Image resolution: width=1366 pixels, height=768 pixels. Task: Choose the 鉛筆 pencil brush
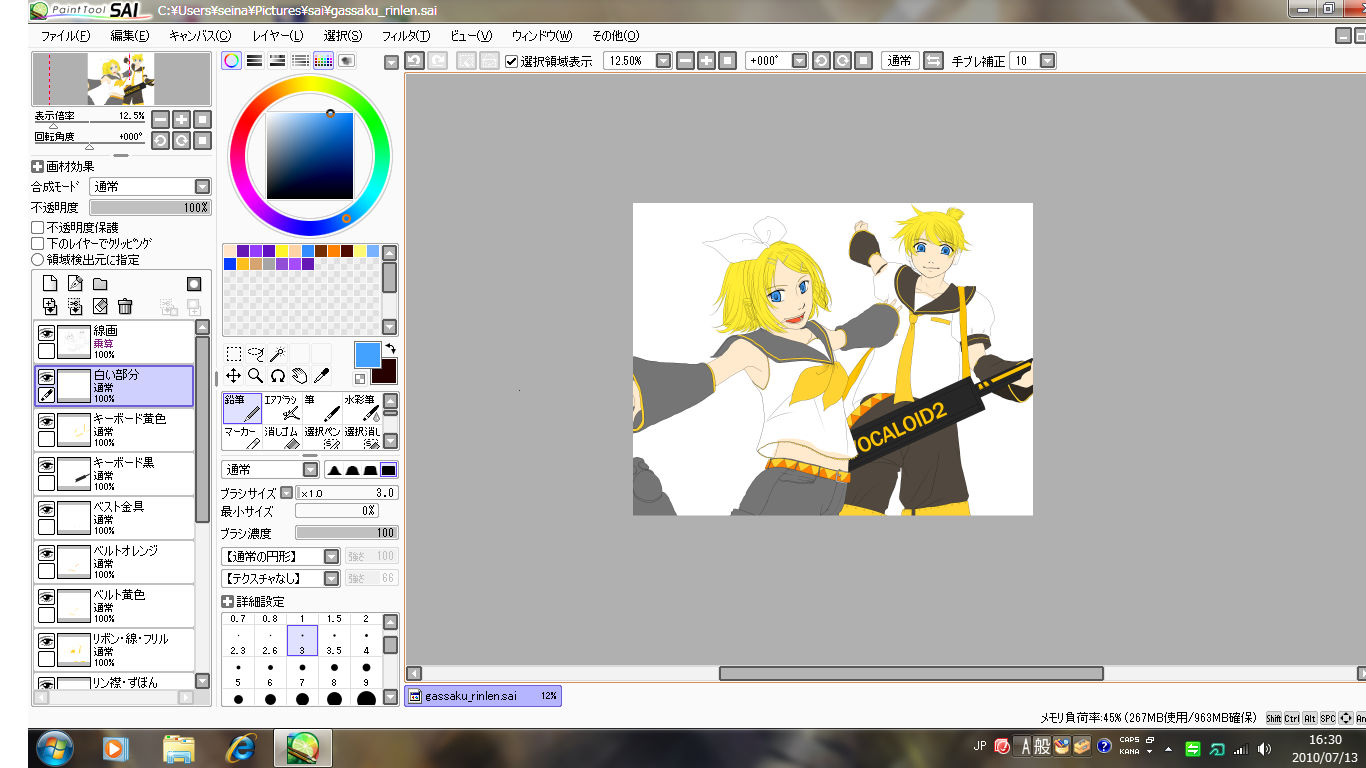(x=242, y=407)
